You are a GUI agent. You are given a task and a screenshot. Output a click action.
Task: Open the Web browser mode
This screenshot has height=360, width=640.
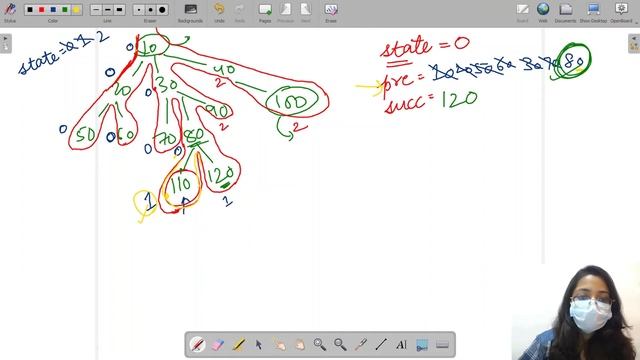[542, 12]
